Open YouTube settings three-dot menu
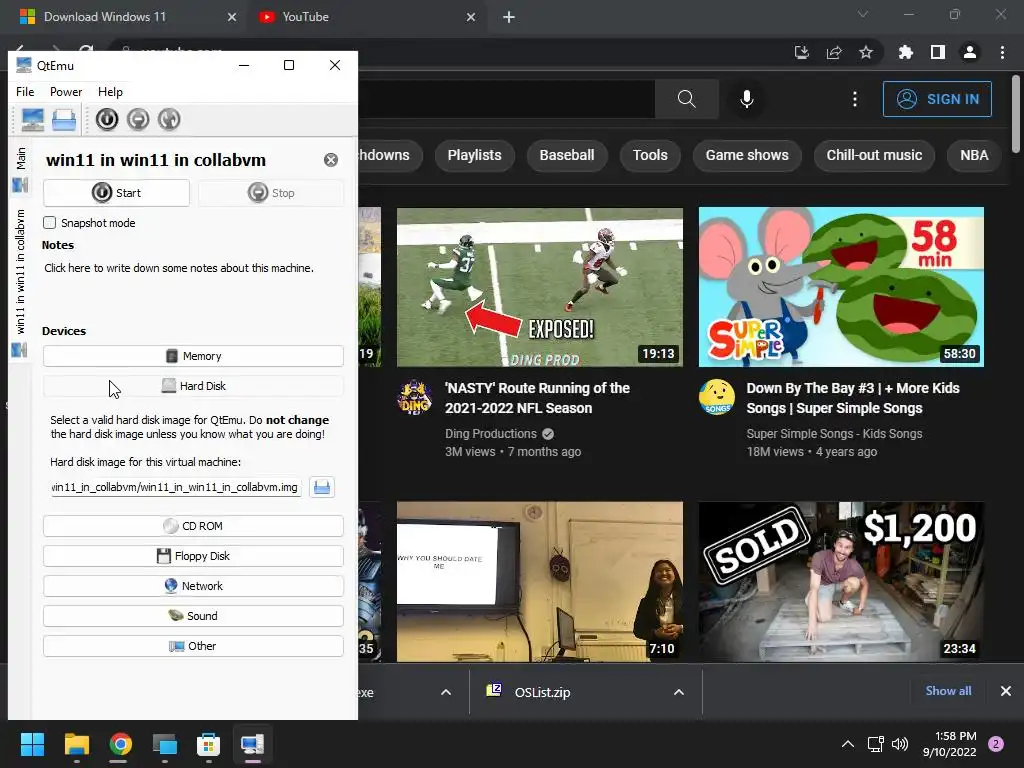Viewport: 1024px width, 768px height. pyautogui.click(x=855, y=99)
